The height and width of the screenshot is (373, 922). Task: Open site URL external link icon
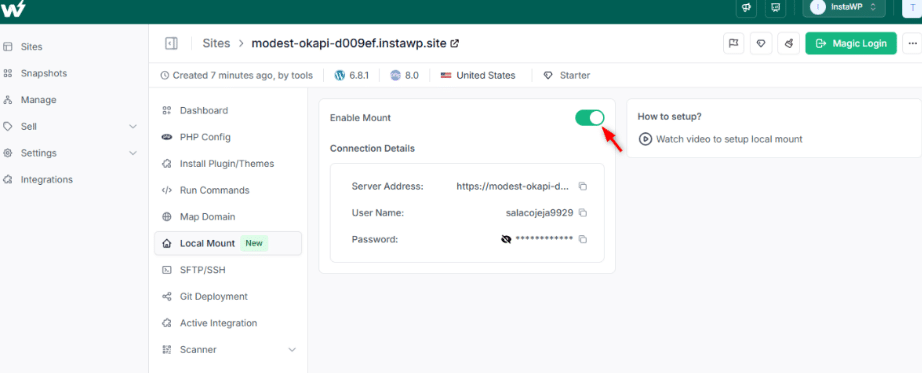click(x=455, y=44)
